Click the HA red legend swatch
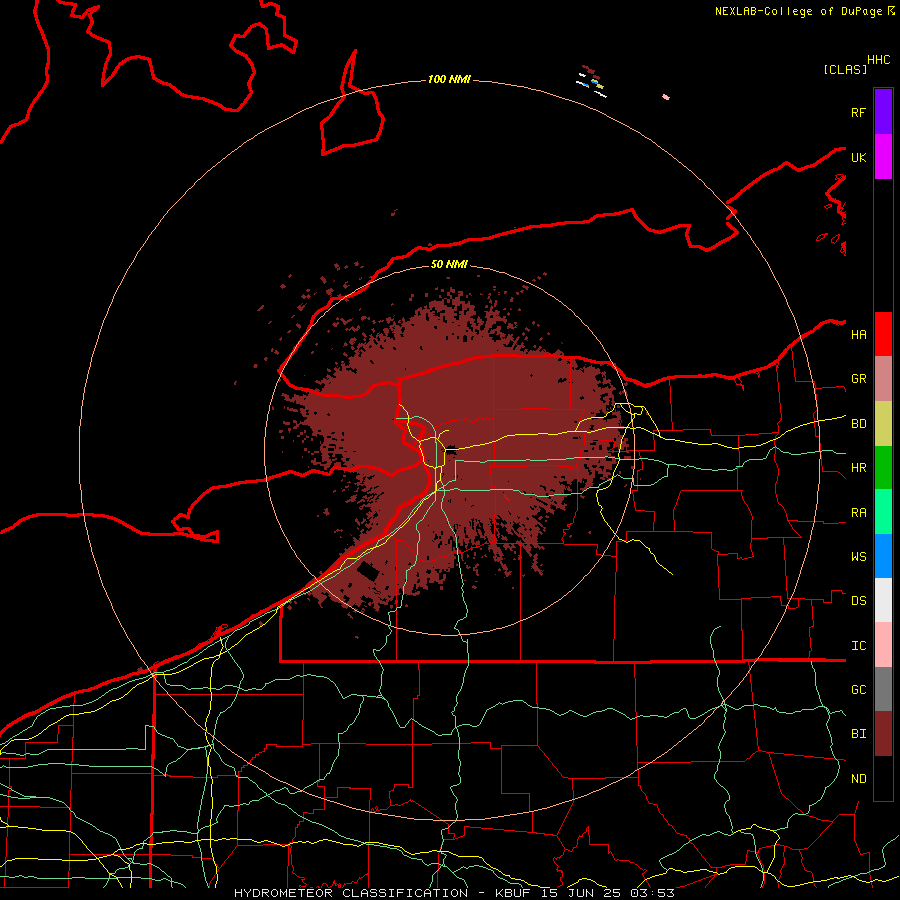This screenshot has width=900, height=900. point(883,334)
